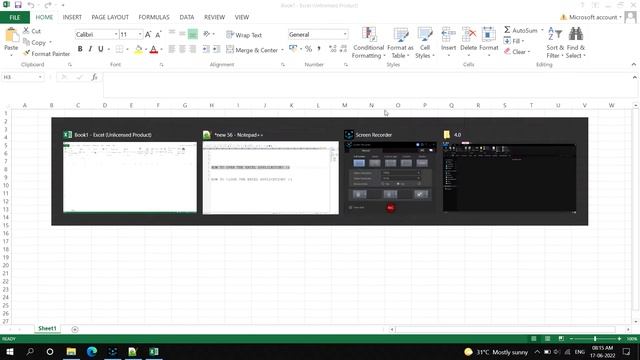Screen dimensions: 640x360
Task: Open the Font name Calibri dropdown
Action: pyautogui.click(x=116, y=35)
